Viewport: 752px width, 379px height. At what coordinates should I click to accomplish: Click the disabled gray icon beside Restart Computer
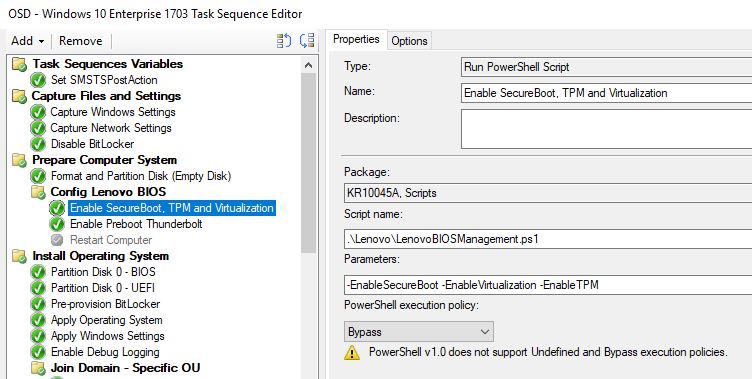57,240
